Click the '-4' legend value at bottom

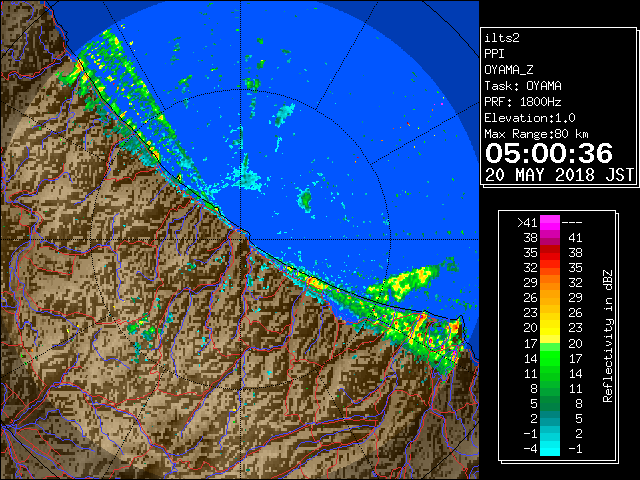click(530, 448)
